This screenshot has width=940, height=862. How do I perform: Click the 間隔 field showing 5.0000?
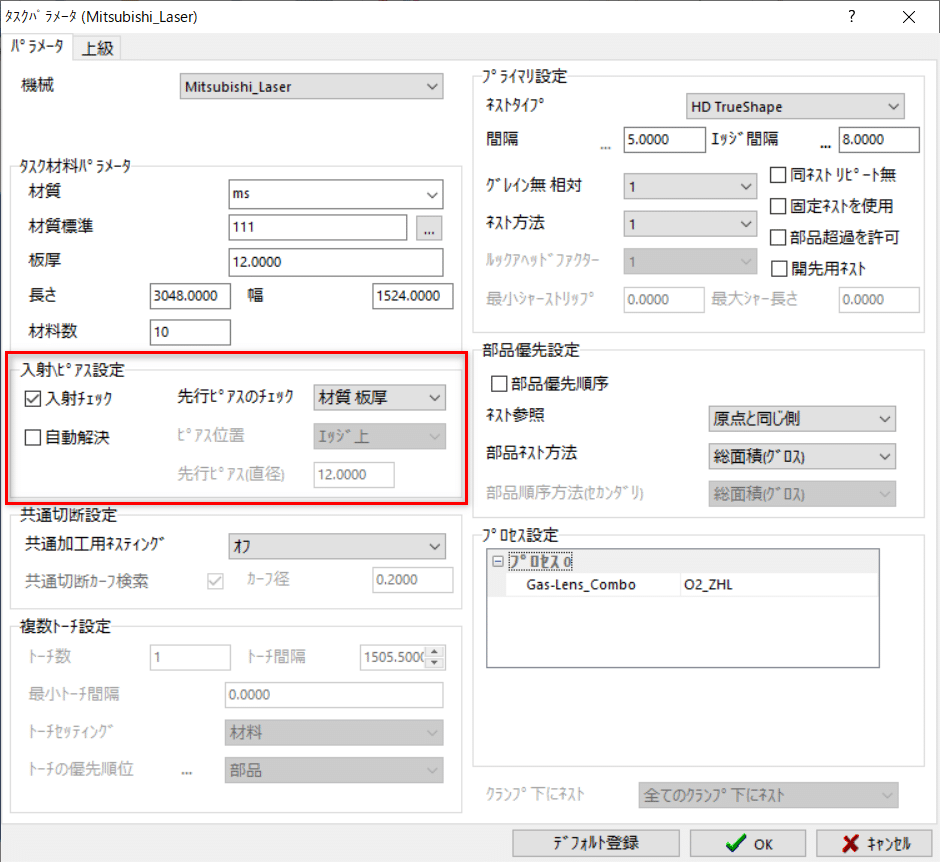(664, 140)
